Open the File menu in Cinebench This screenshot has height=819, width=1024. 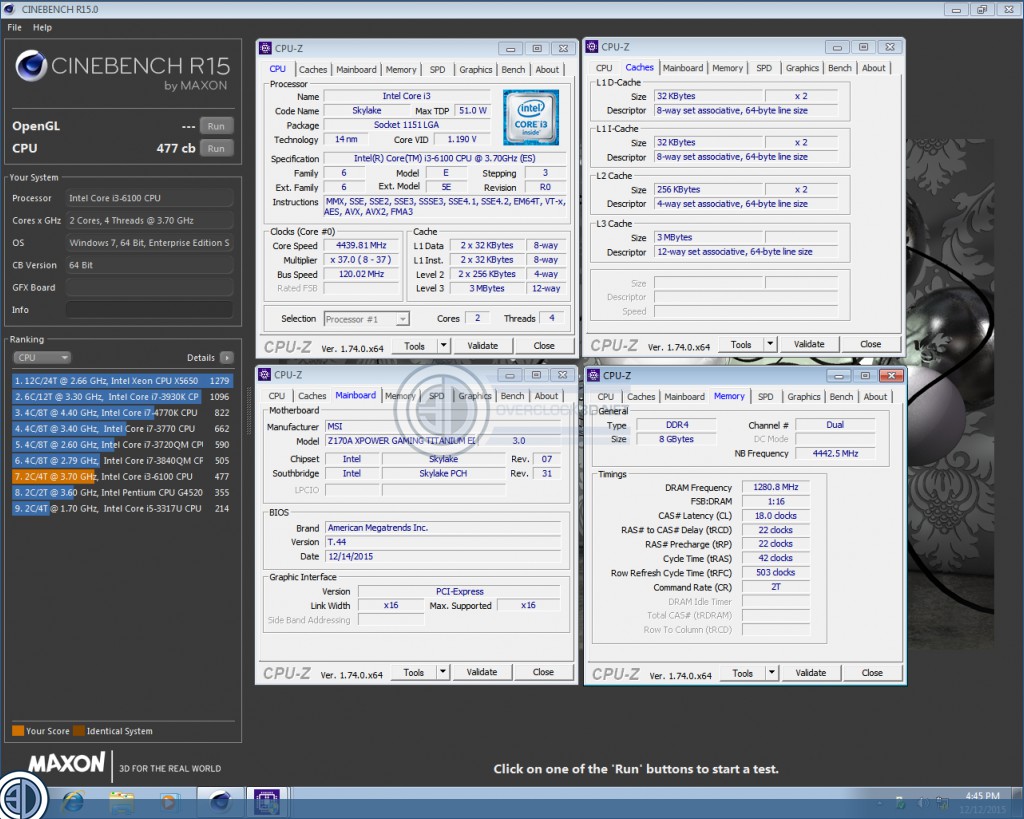(x=14, y=27)
